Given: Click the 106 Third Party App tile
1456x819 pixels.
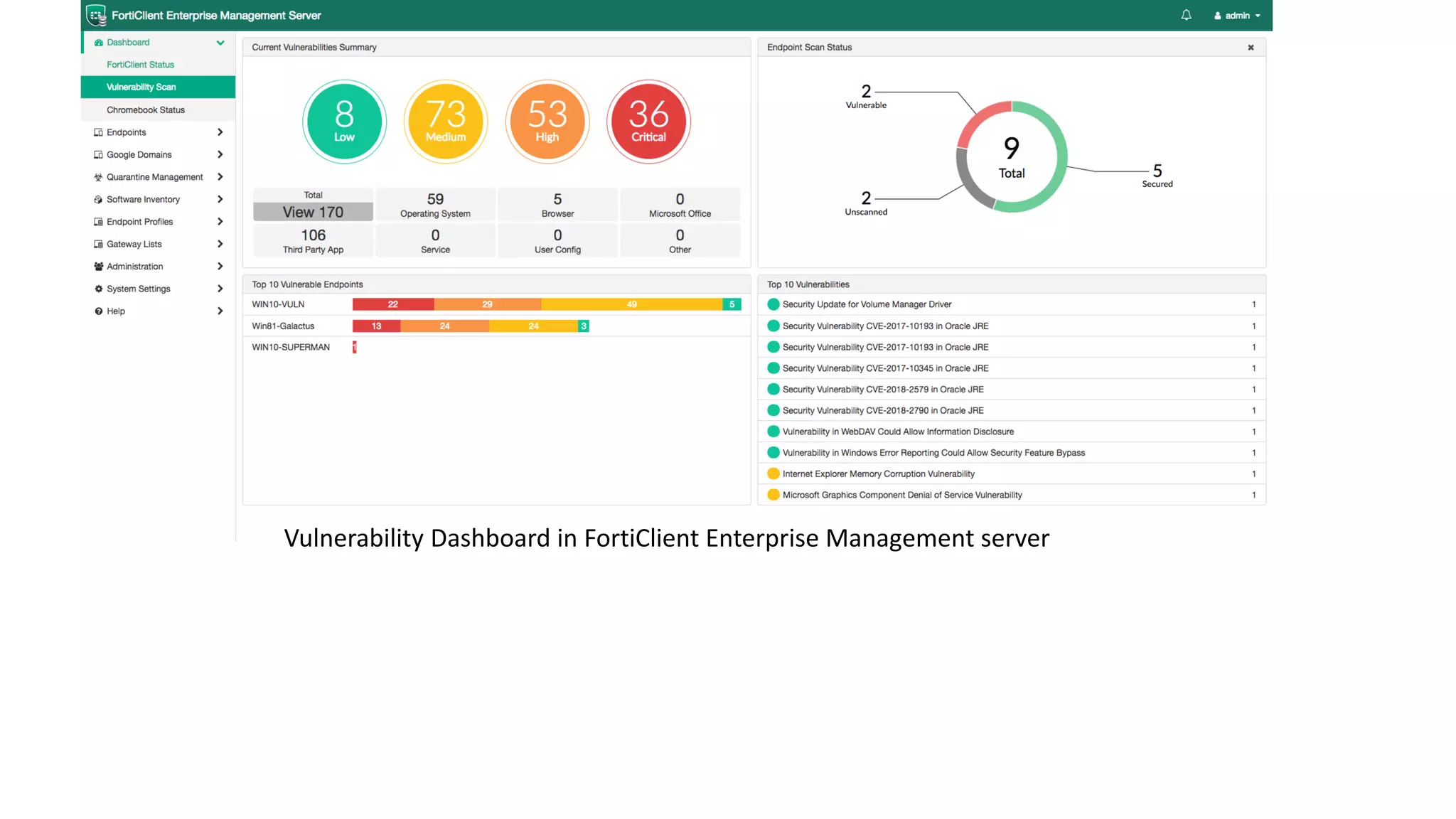Looking at the screenshot, I should (x=313, y=240).
